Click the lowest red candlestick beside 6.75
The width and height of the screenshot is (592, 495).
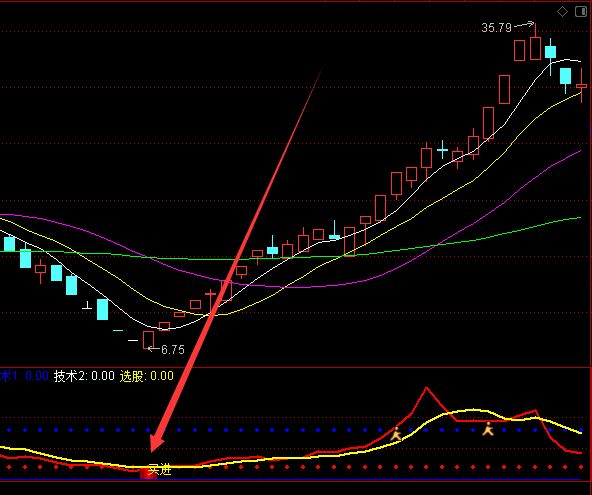coord(148,340)
